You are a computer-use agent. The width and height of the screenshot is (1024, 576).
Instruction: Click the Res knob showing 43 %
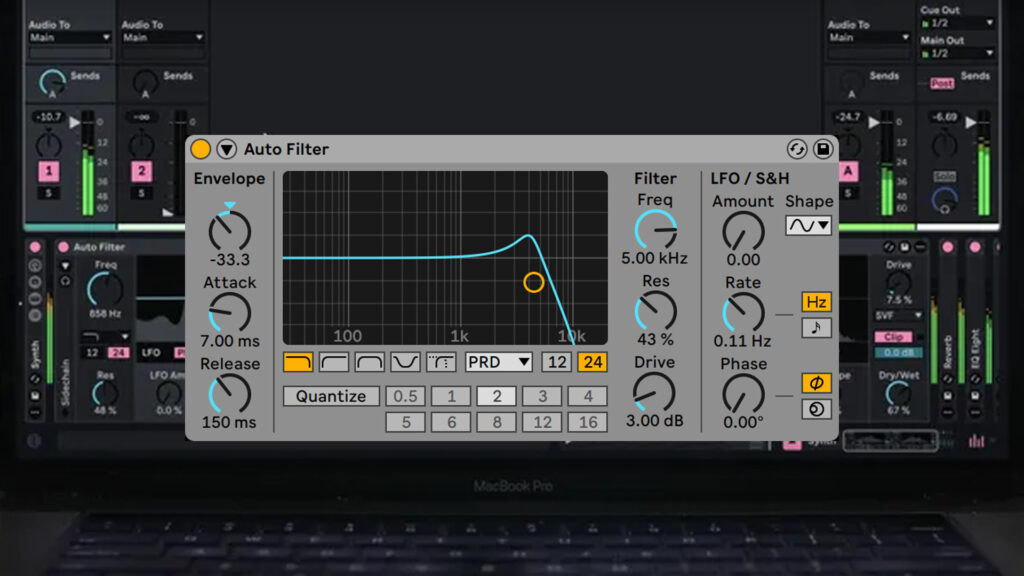656,311
